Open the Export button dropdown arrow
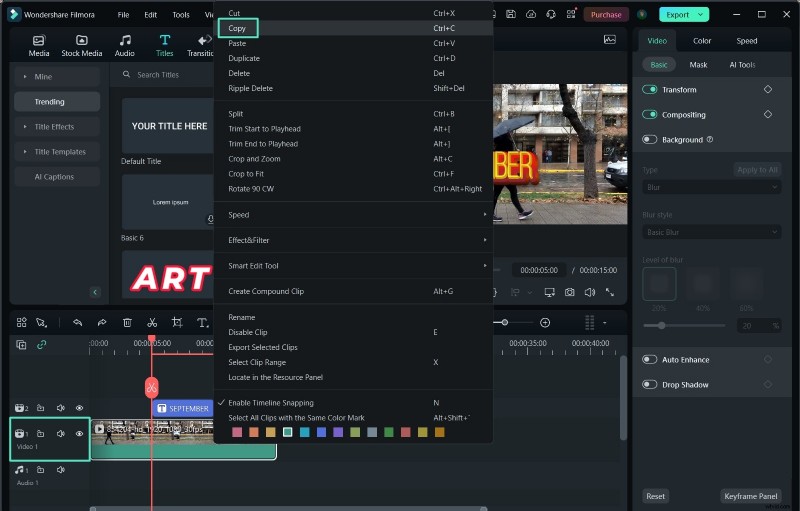The image size is (800, 511). click(701, 15)
